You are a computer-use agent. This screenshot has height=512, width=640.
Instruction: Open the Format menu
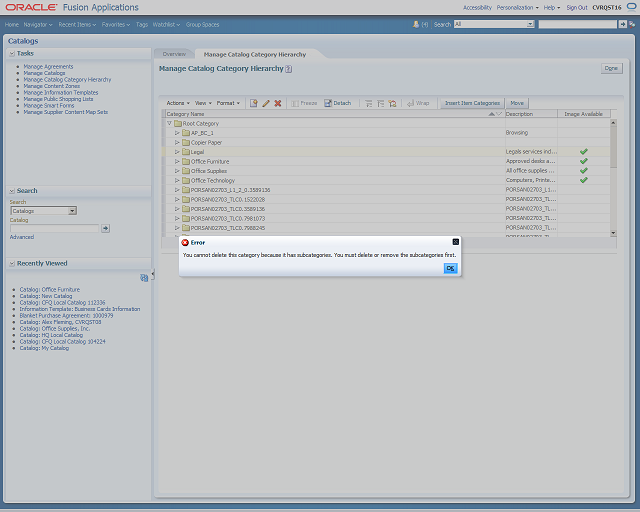[x=228, y=103]
